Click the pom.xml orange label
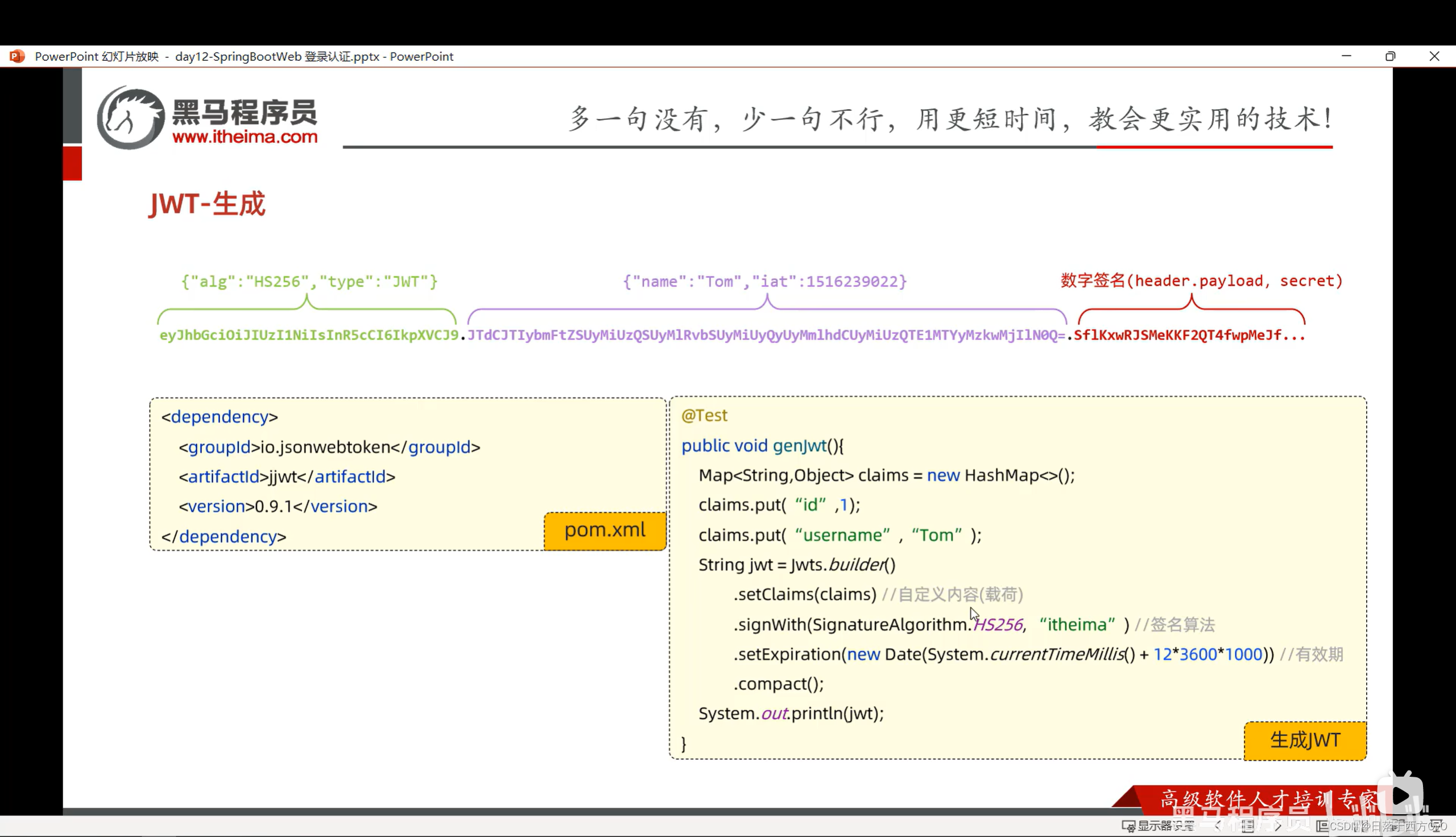Viewport: 1456px width, 837px height. [605, 531]
